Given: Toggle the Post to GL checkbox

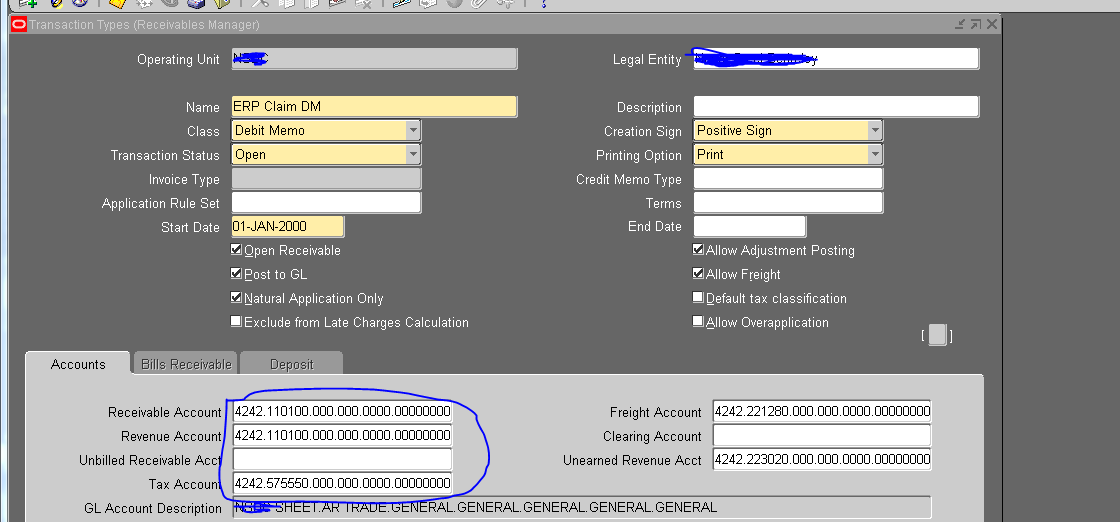Looking at the screenshot, I should point(236,273).
